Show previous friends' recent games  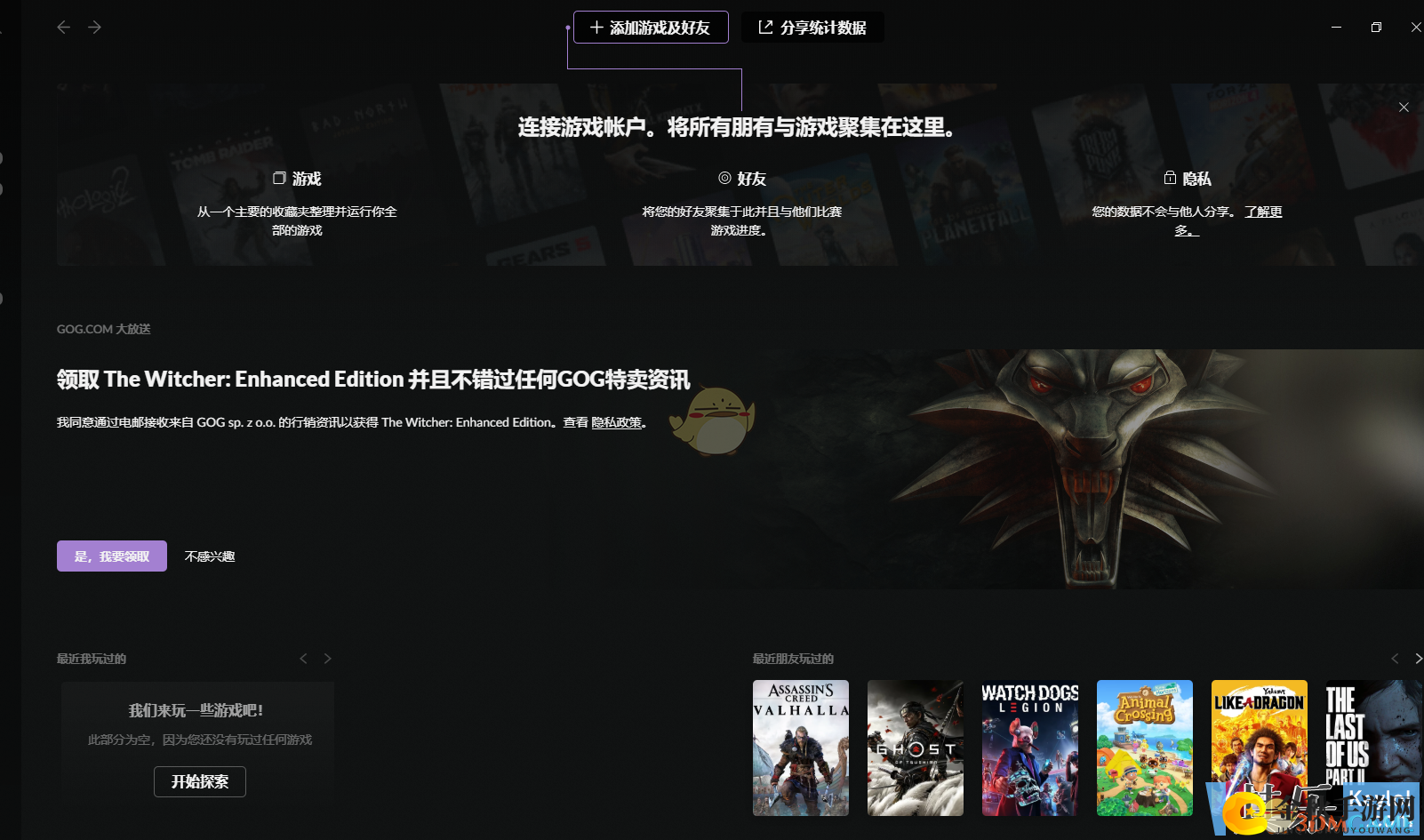pos(1395,659)
